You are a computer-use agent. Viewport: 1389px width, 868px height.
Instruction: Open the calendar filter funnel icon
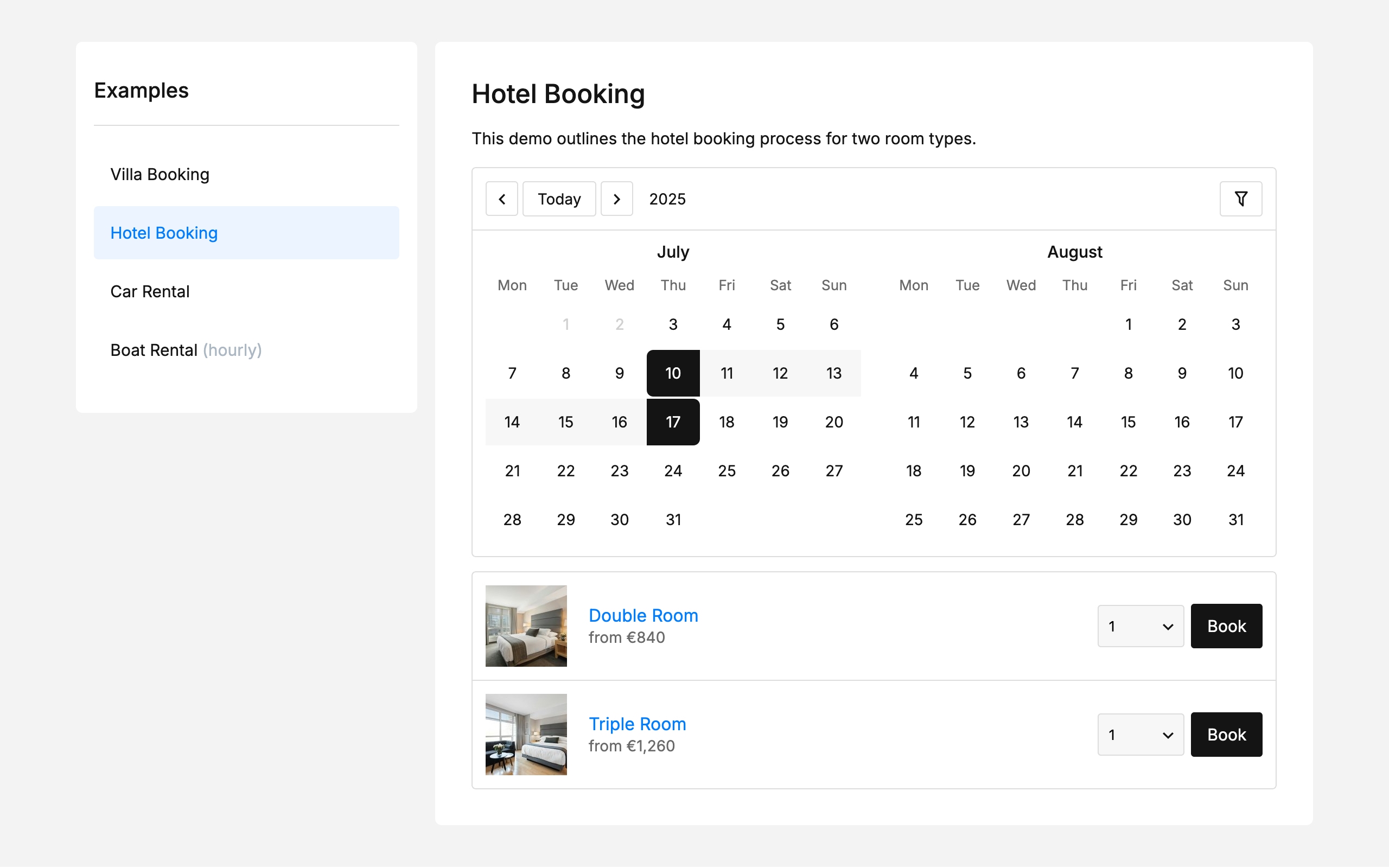tap(1240, 199)
